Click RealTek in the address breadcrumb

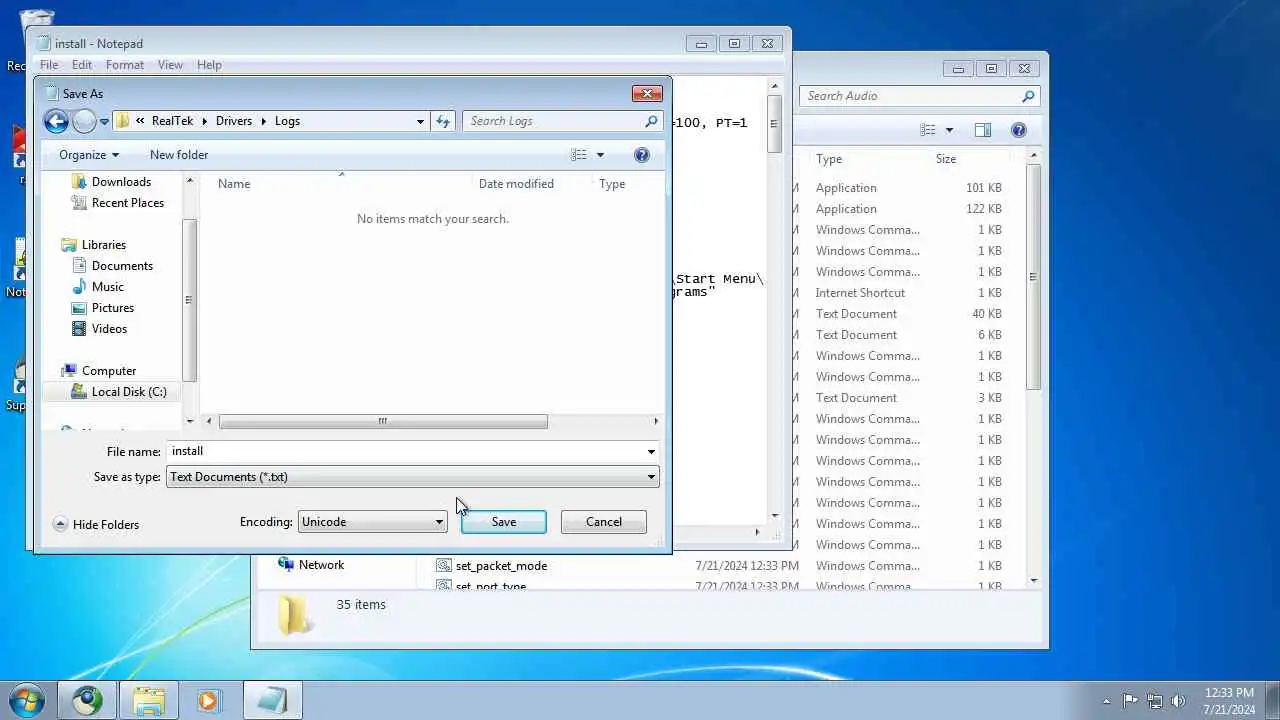click(172, 121)
